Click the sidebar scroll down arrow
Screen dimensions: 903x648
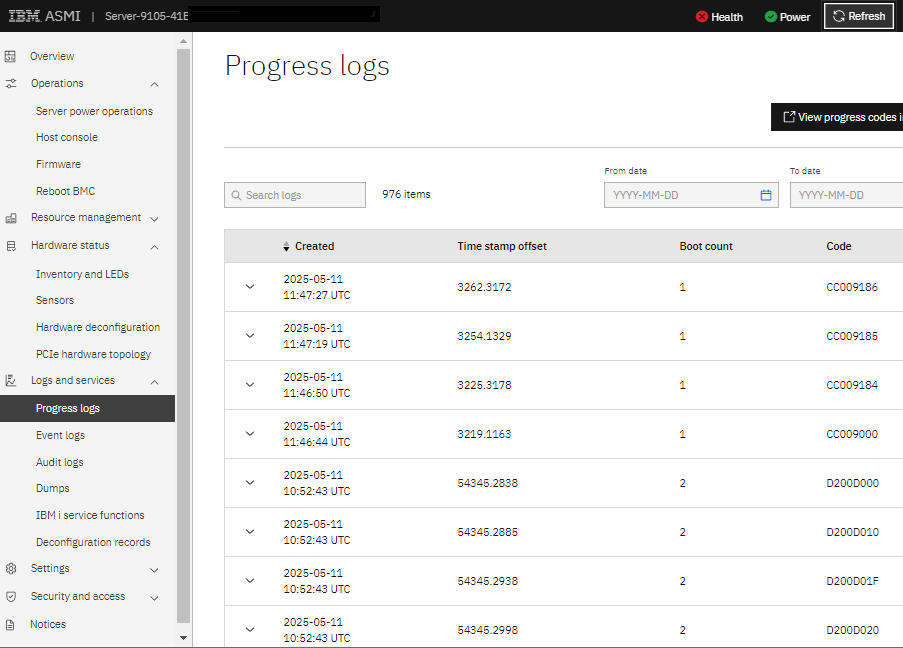coord(184,638)
